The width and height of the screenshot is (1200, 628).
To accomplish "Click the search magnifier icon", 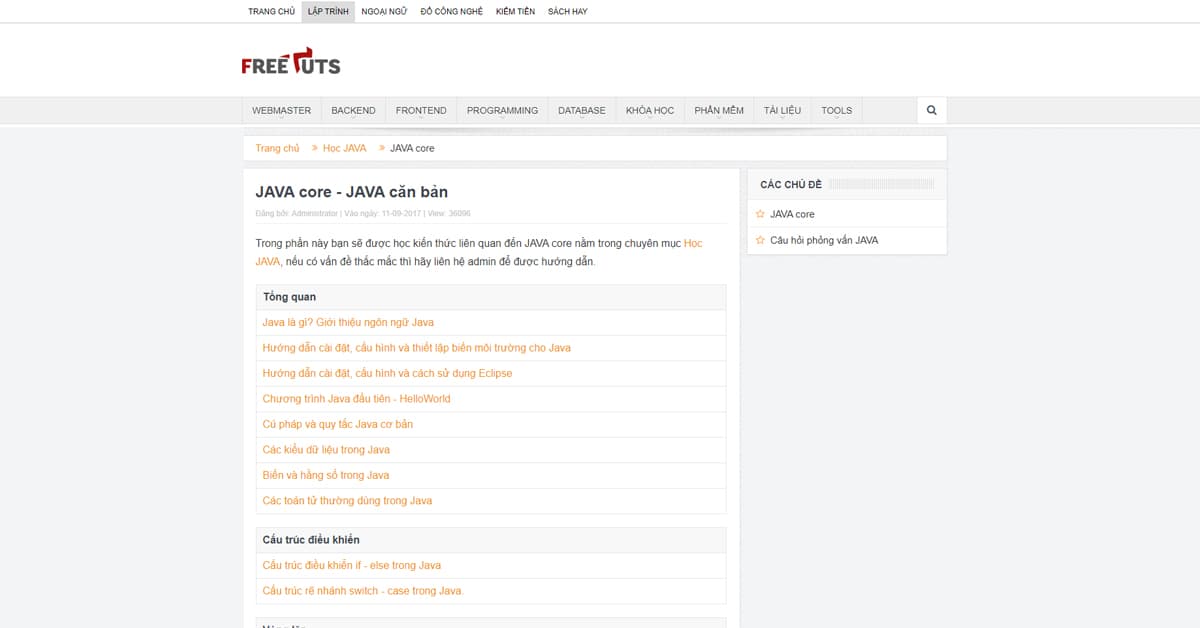I will pos(931,111).
